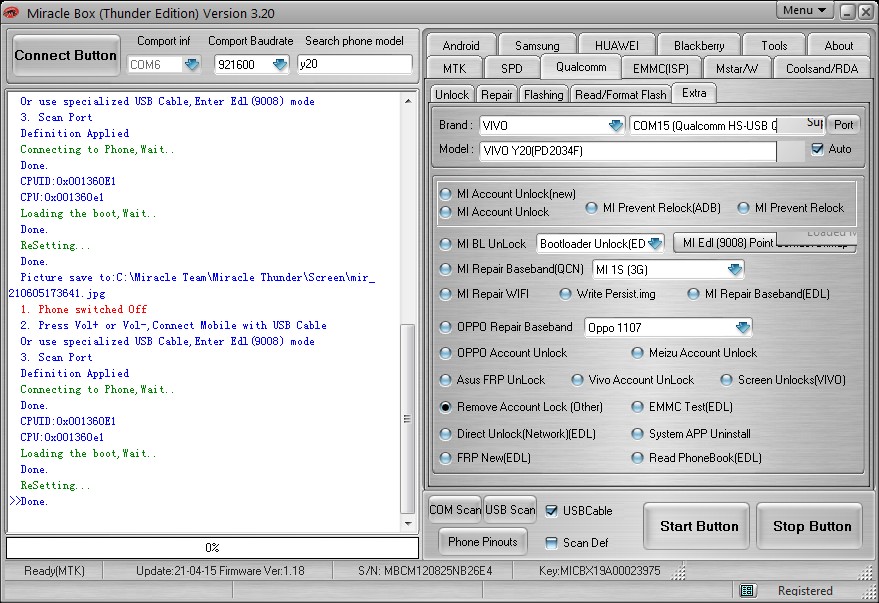The width and height of the screenshot is (879, 603).
Task: Select MI Repair Baseband(QCN) option
Action: tap(446, 269)
